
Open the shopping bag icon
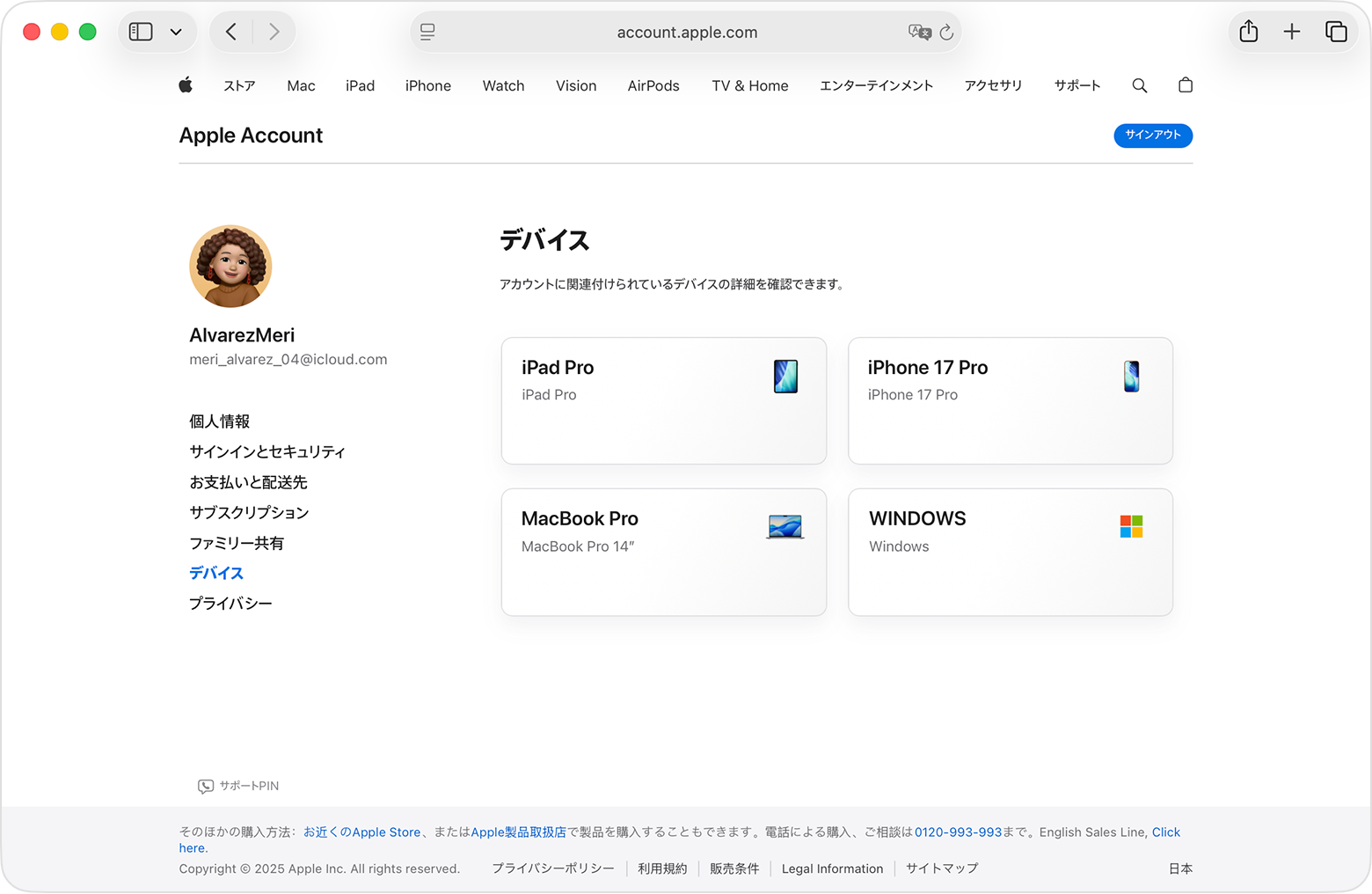pyautogui.click(x=1185, y=85)
